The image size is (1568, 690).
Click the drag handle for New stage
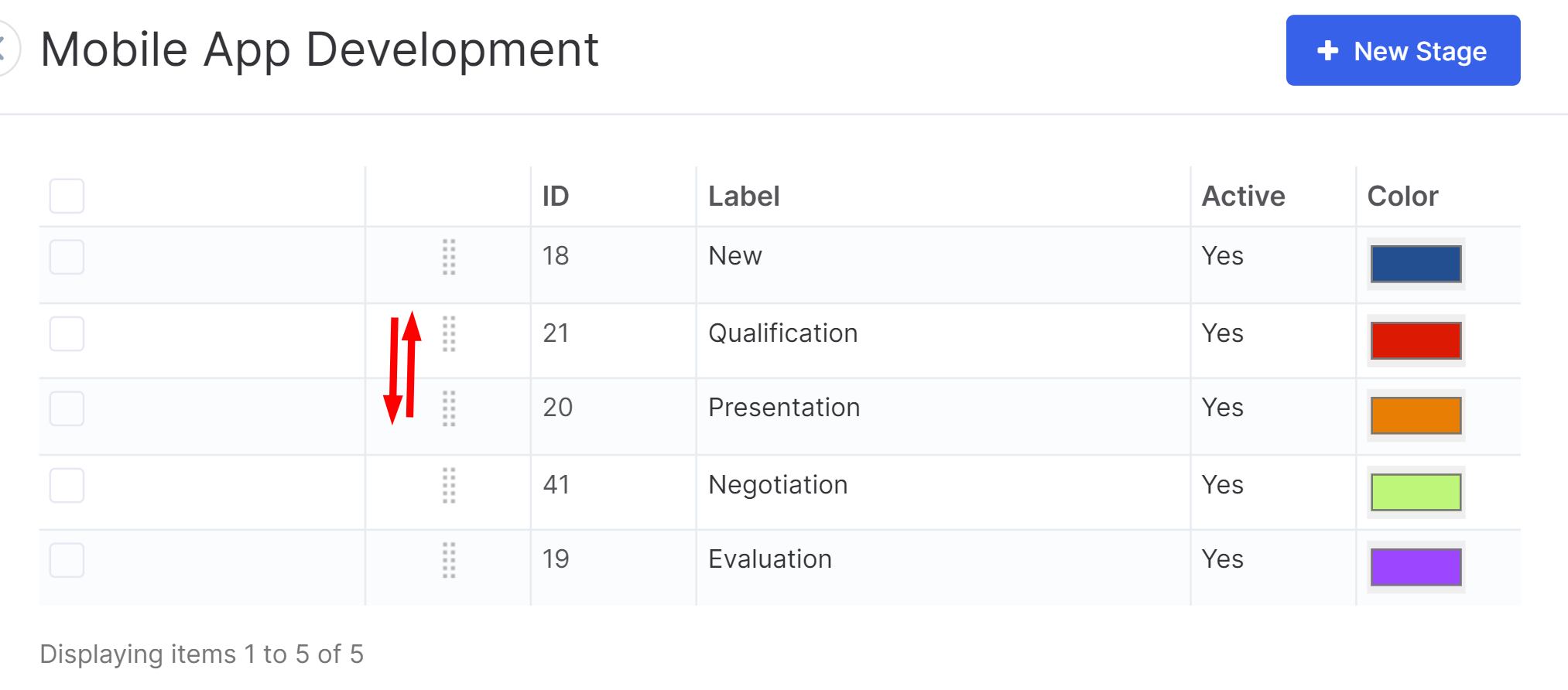pos(449,258)
